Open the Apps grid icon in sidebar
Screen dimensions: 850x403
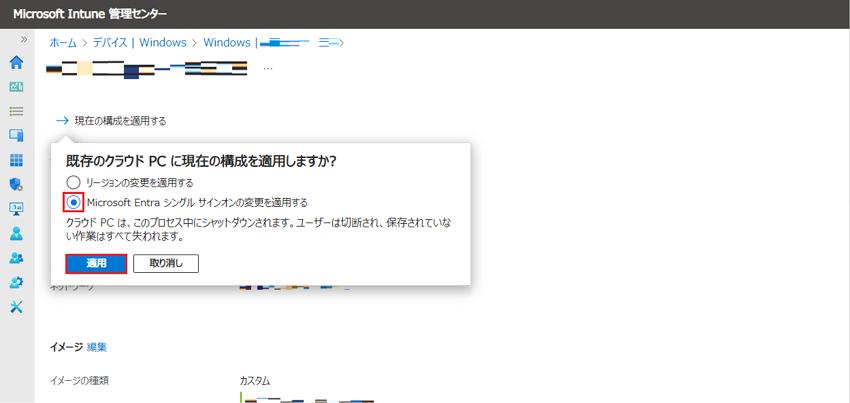(x=17, y=160)
